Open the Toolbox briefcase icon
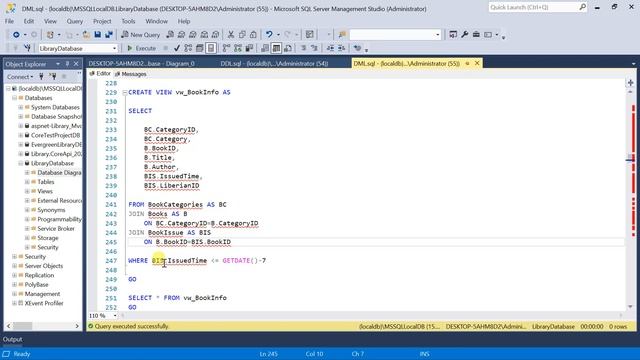 pyautogui.click(x=476, y=35)
